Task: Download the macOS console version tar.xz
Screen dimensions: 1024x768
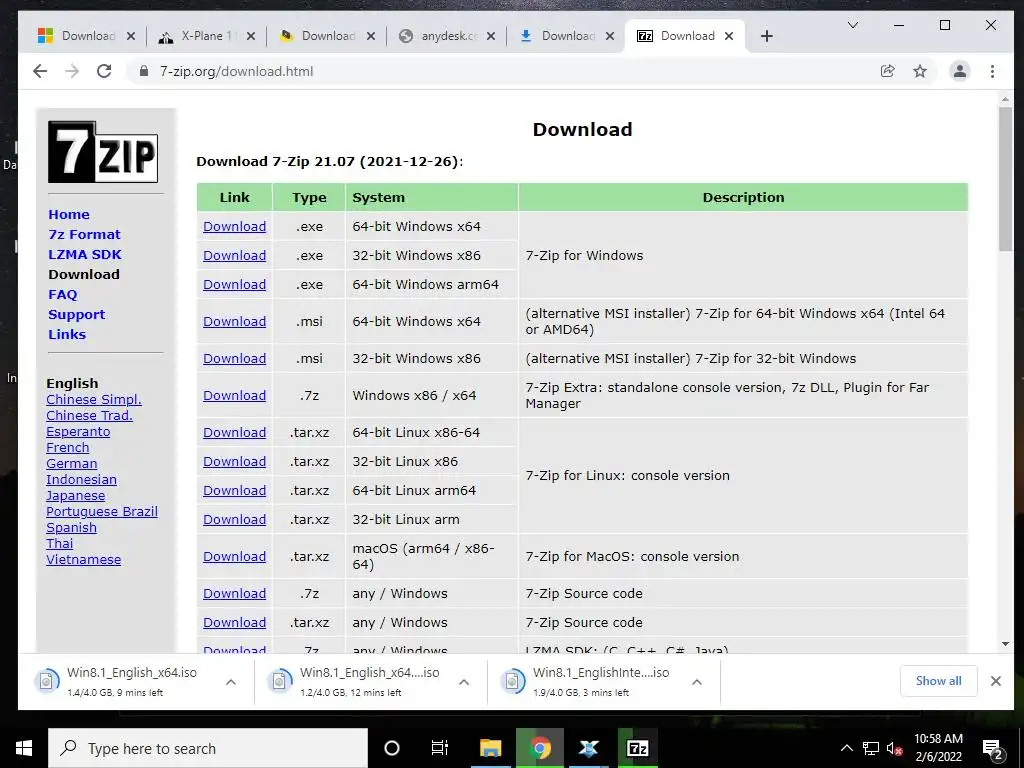Action: tap(234, 556)
